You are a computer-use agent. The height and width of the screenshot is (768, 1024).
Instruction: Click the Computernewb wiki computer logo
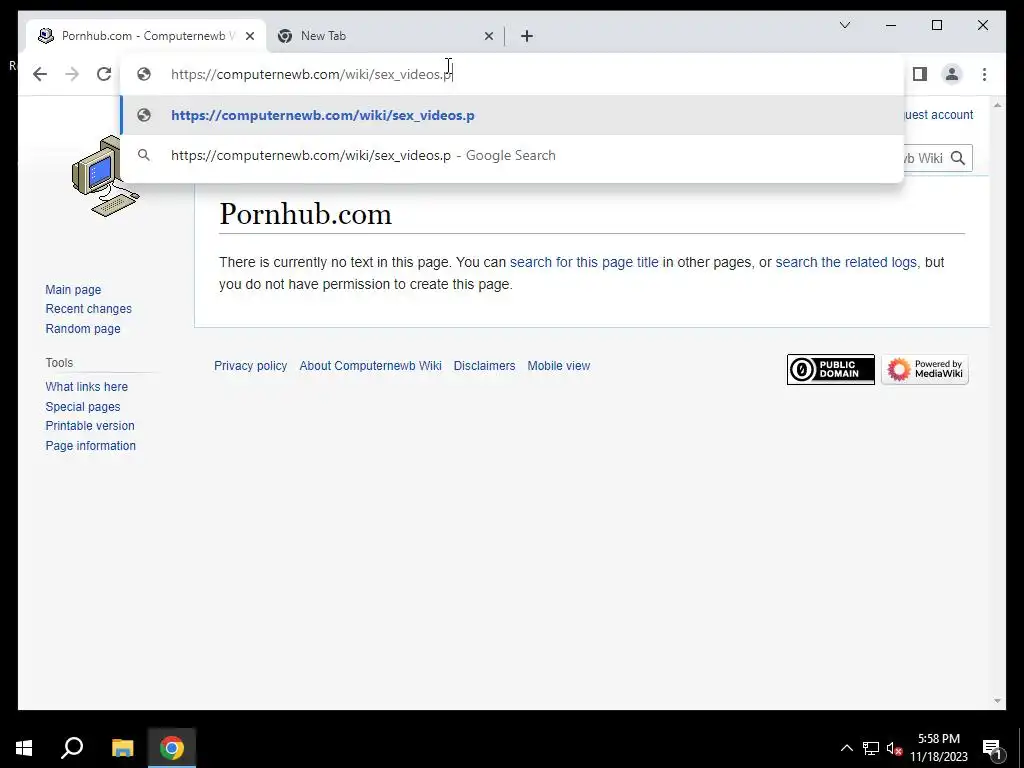click(104, 176)
